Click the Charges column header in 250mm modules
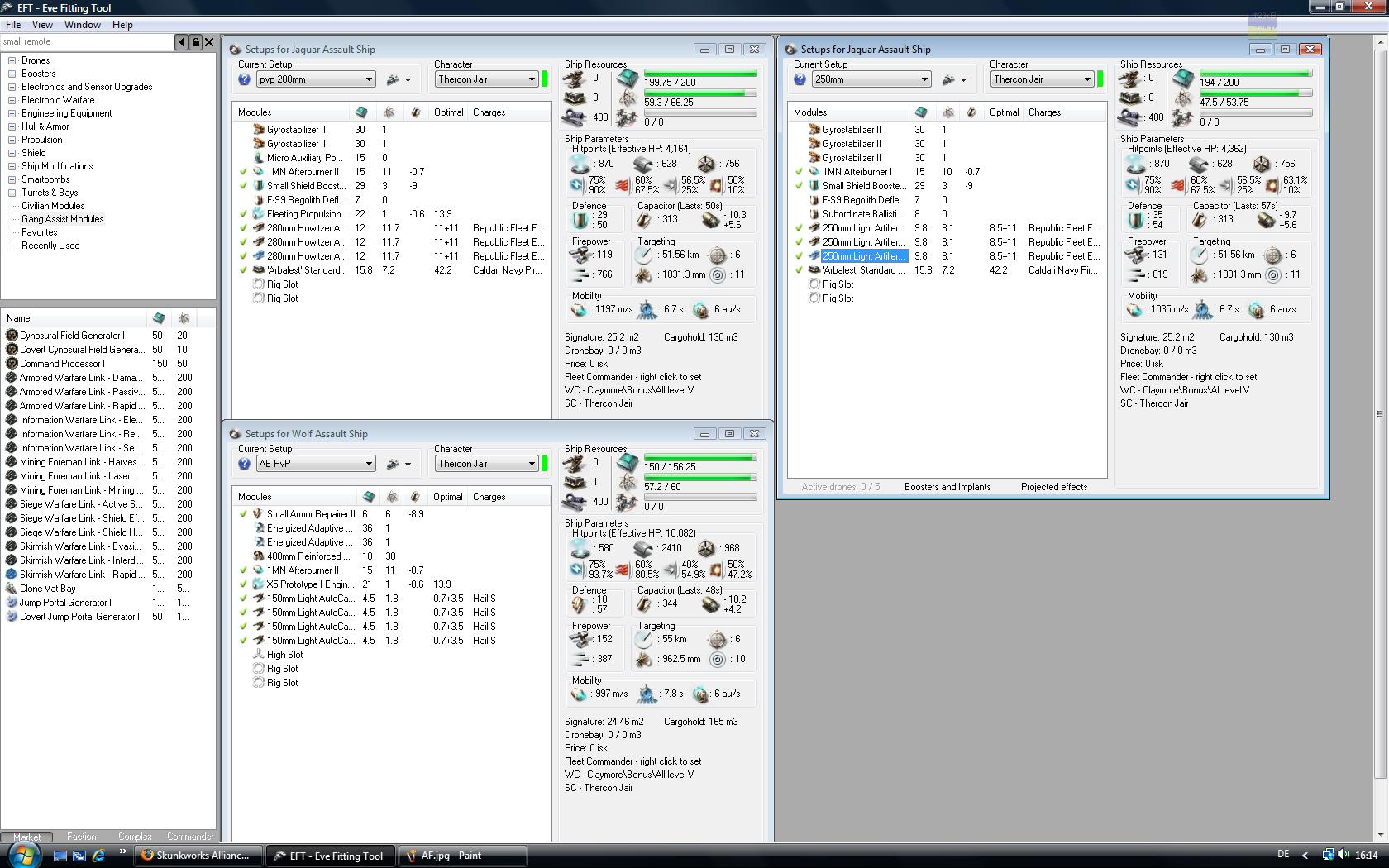 (1066, 112)
